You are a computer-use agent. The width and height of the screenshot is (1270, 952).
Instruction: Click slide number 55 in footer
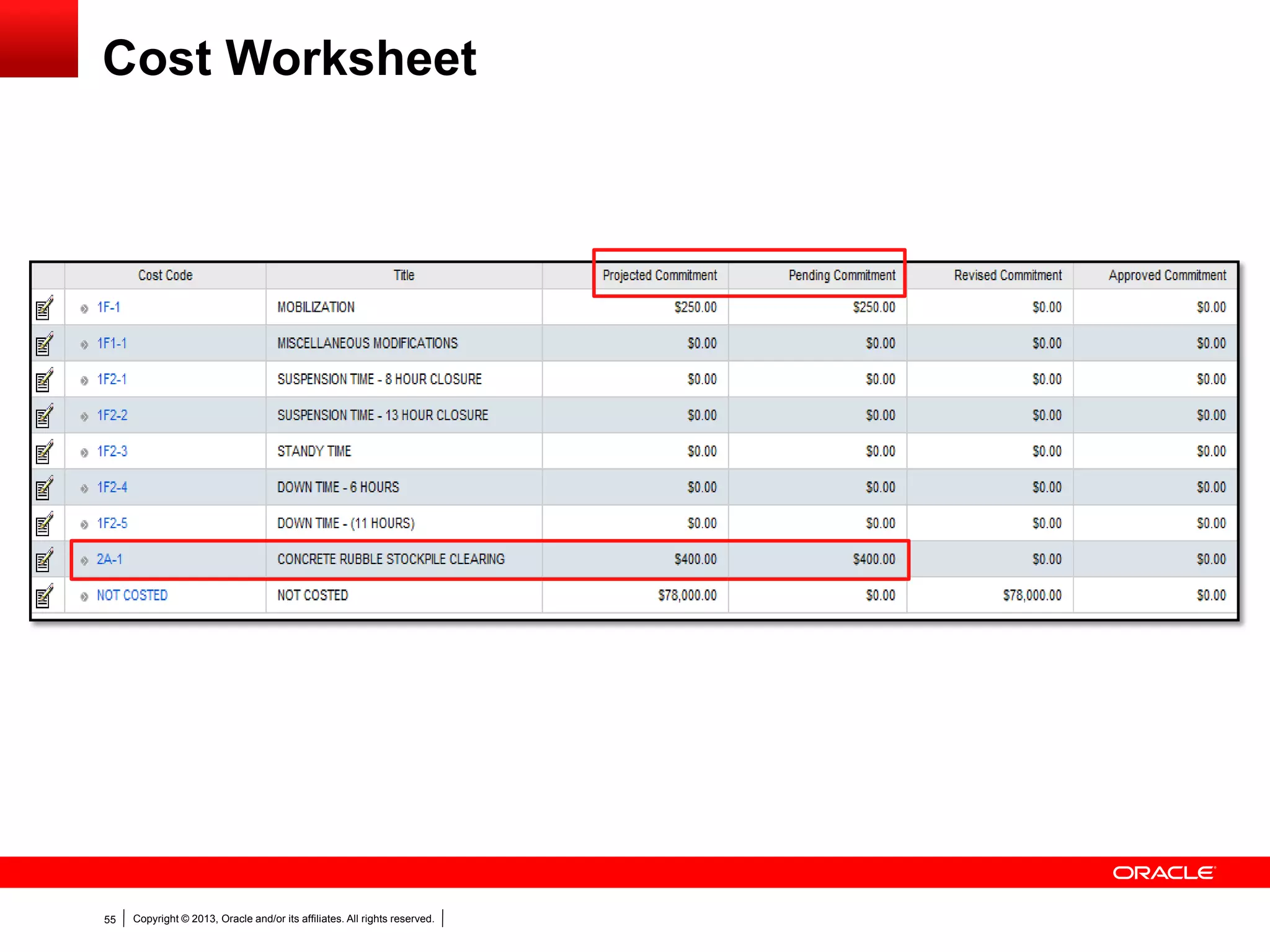[x=110, y=920]
